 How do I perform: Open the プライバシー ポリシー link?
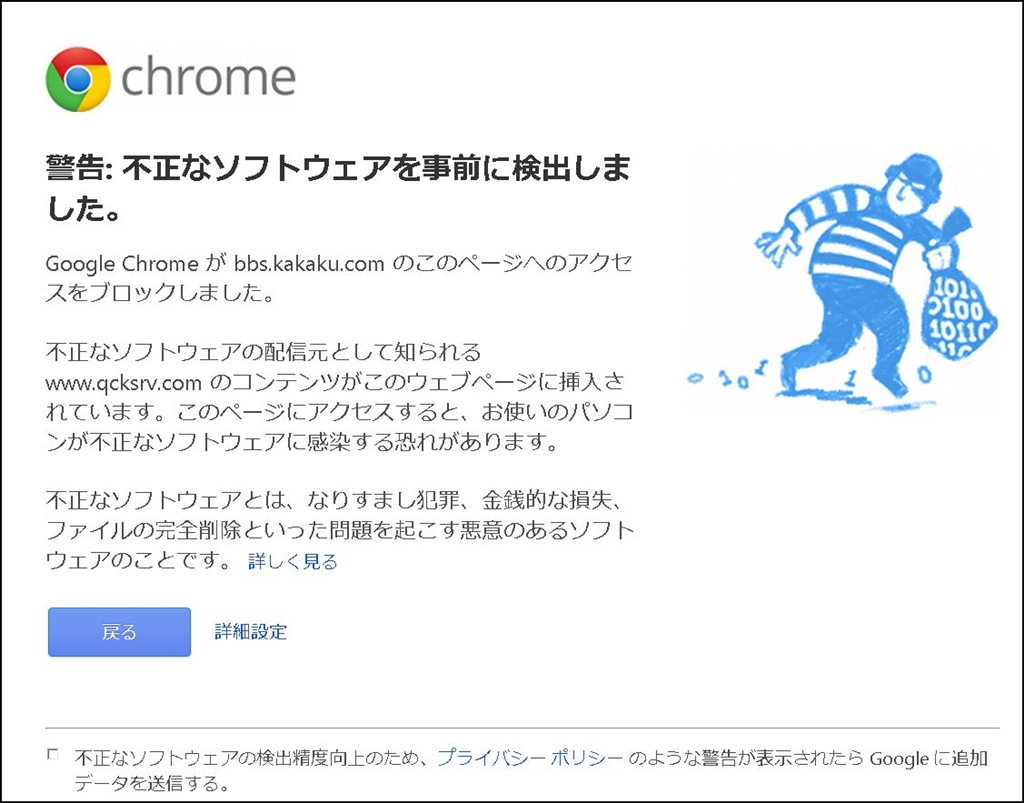tap(530, 758)
